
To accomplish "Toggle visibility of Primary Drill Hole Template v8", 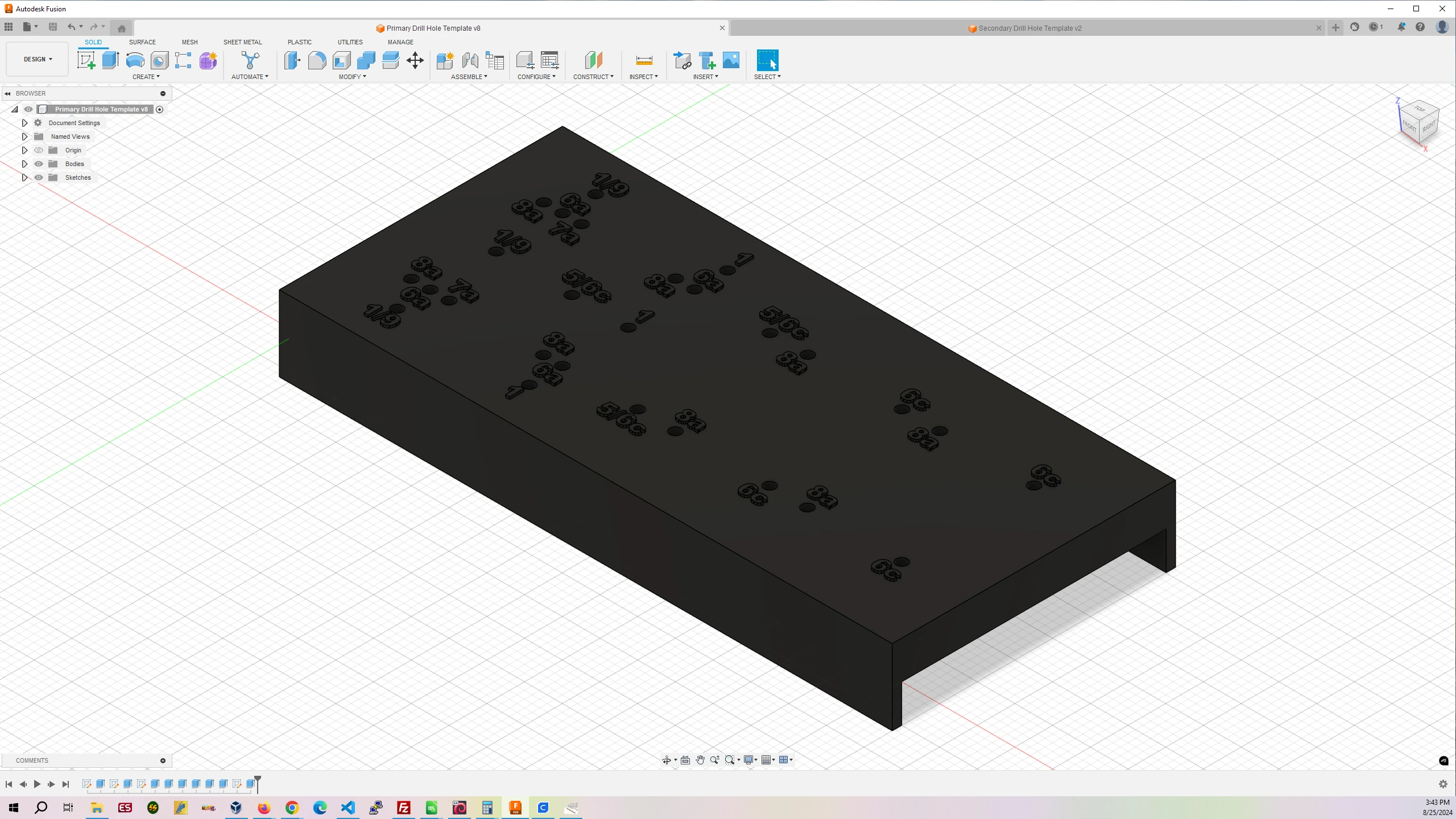I will point(28,109).
